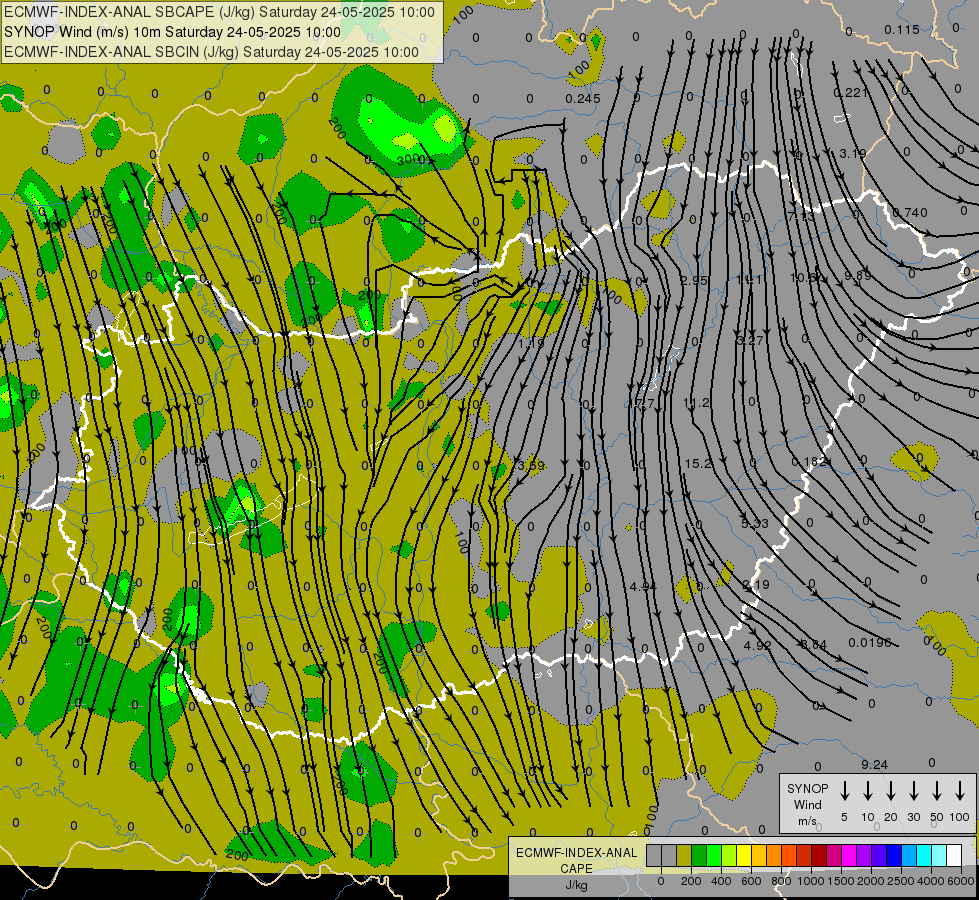Select the cyan CAPE legend swatch
The height and width of the screenshot is (900, 979).
[x=925, y=855]
